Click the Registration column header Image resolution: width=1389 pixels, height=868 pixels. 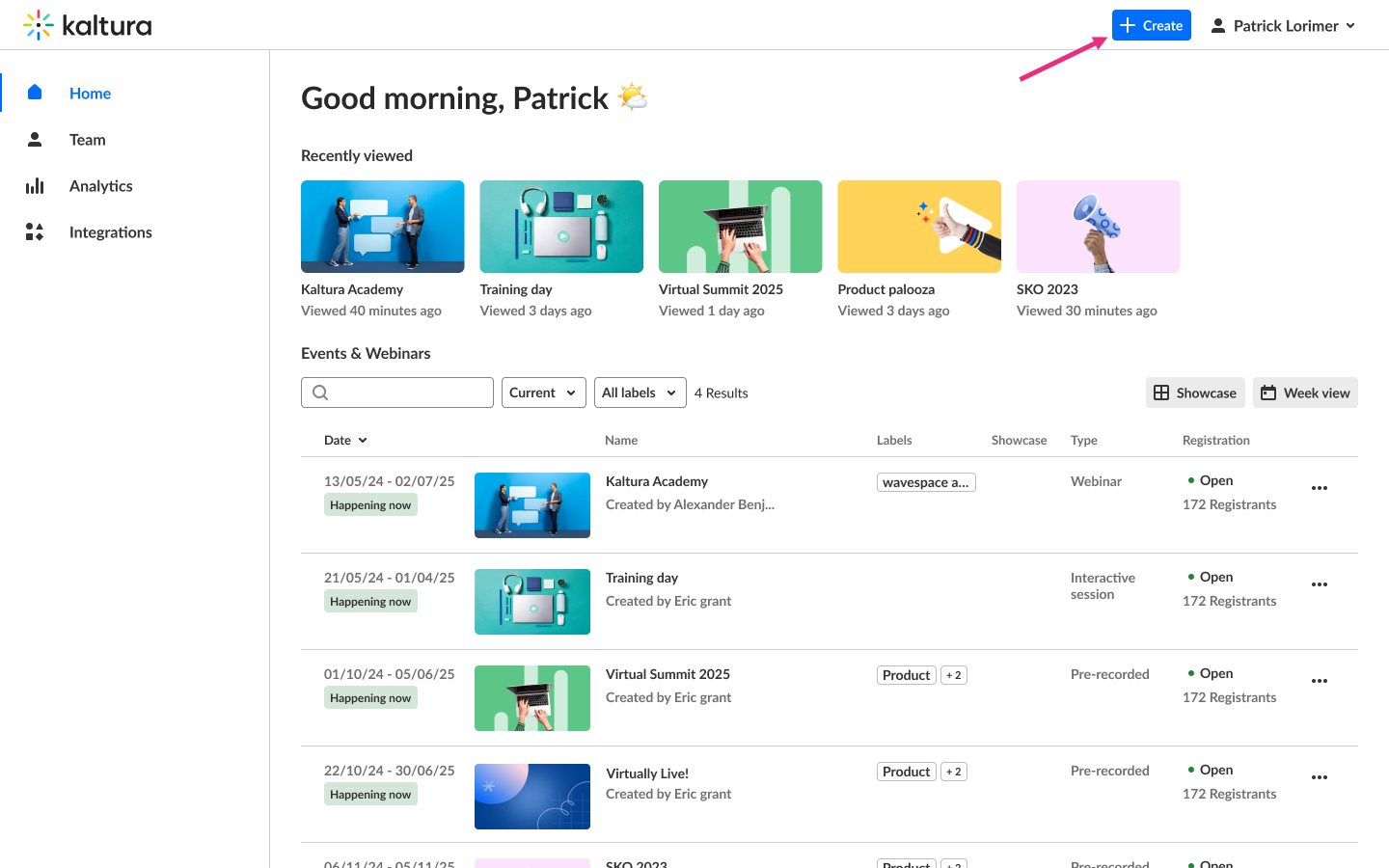pyautogui.click(x=1216, y=440)
